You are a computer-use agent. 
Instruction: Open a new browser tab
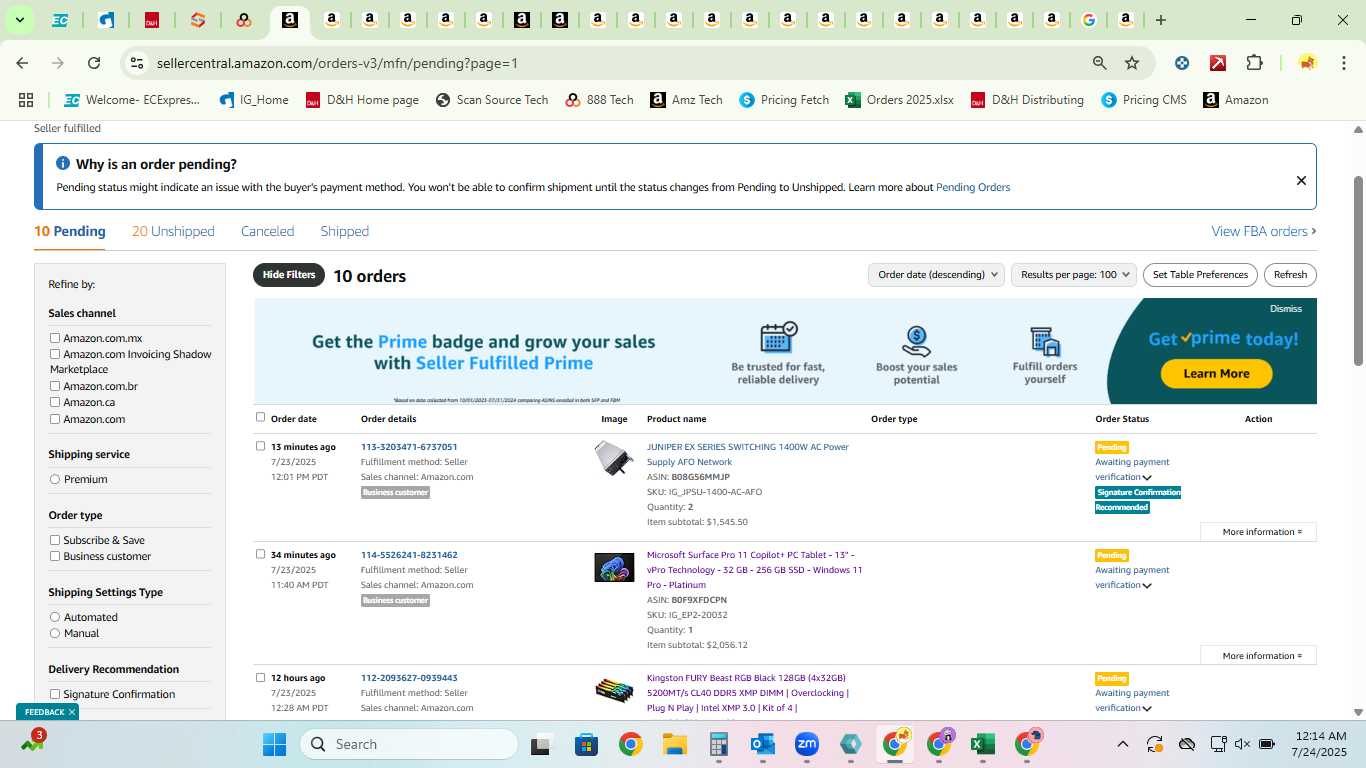[1160, 20]
